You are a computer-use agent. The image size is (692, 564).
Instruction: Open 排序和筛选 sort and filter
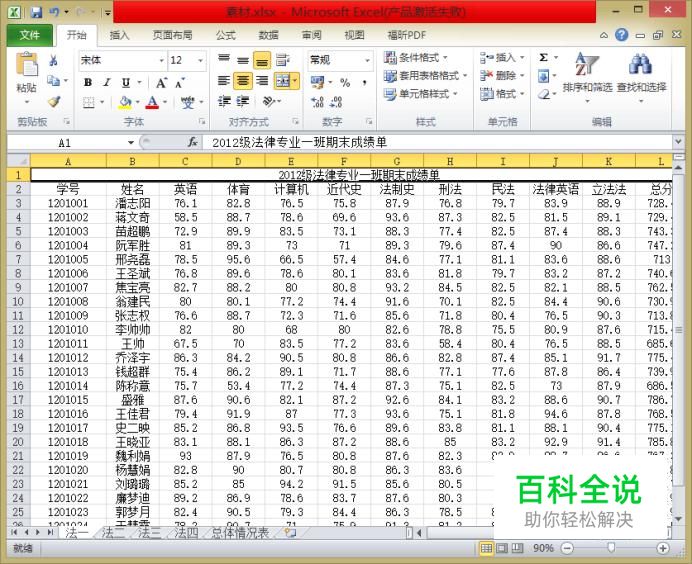tap(587, 76)
